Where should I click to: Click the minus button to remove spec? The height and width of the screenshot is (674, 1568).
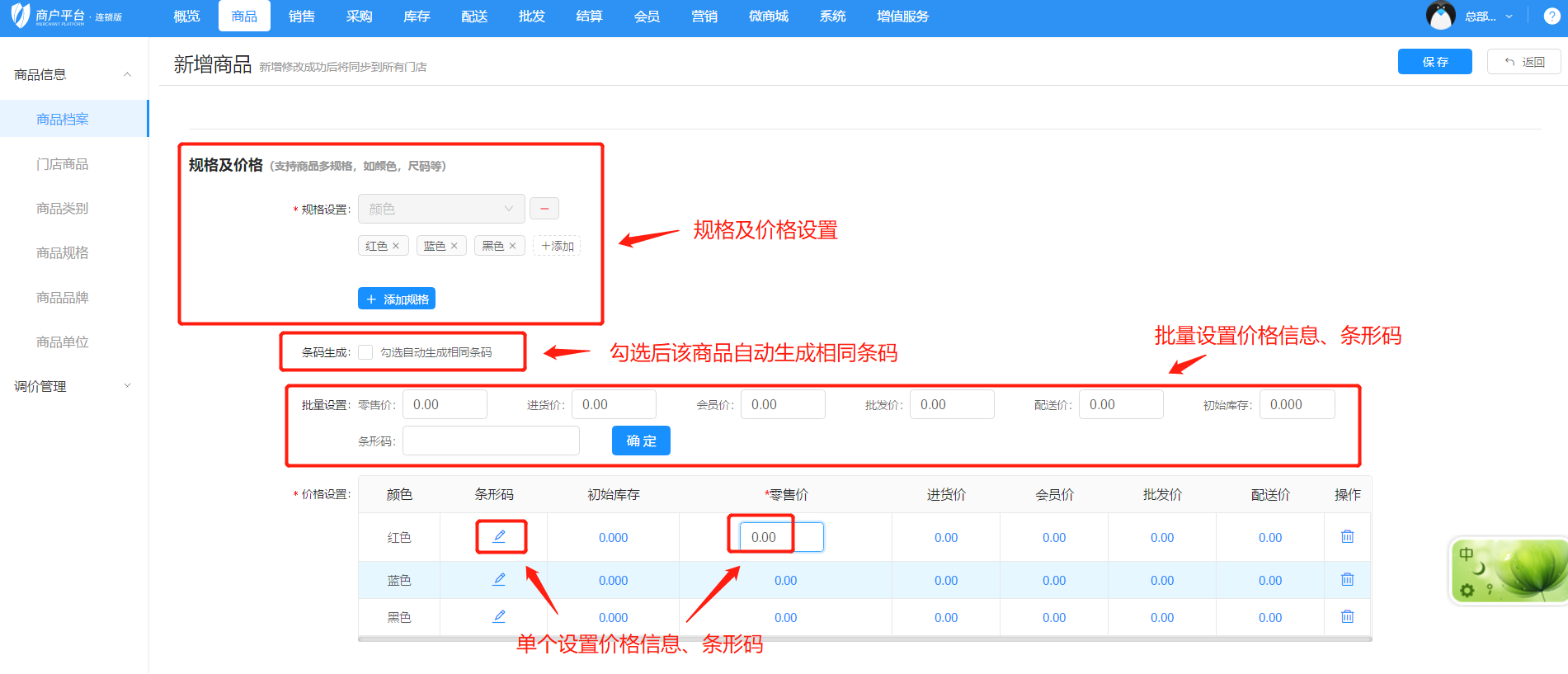point(544,209)
